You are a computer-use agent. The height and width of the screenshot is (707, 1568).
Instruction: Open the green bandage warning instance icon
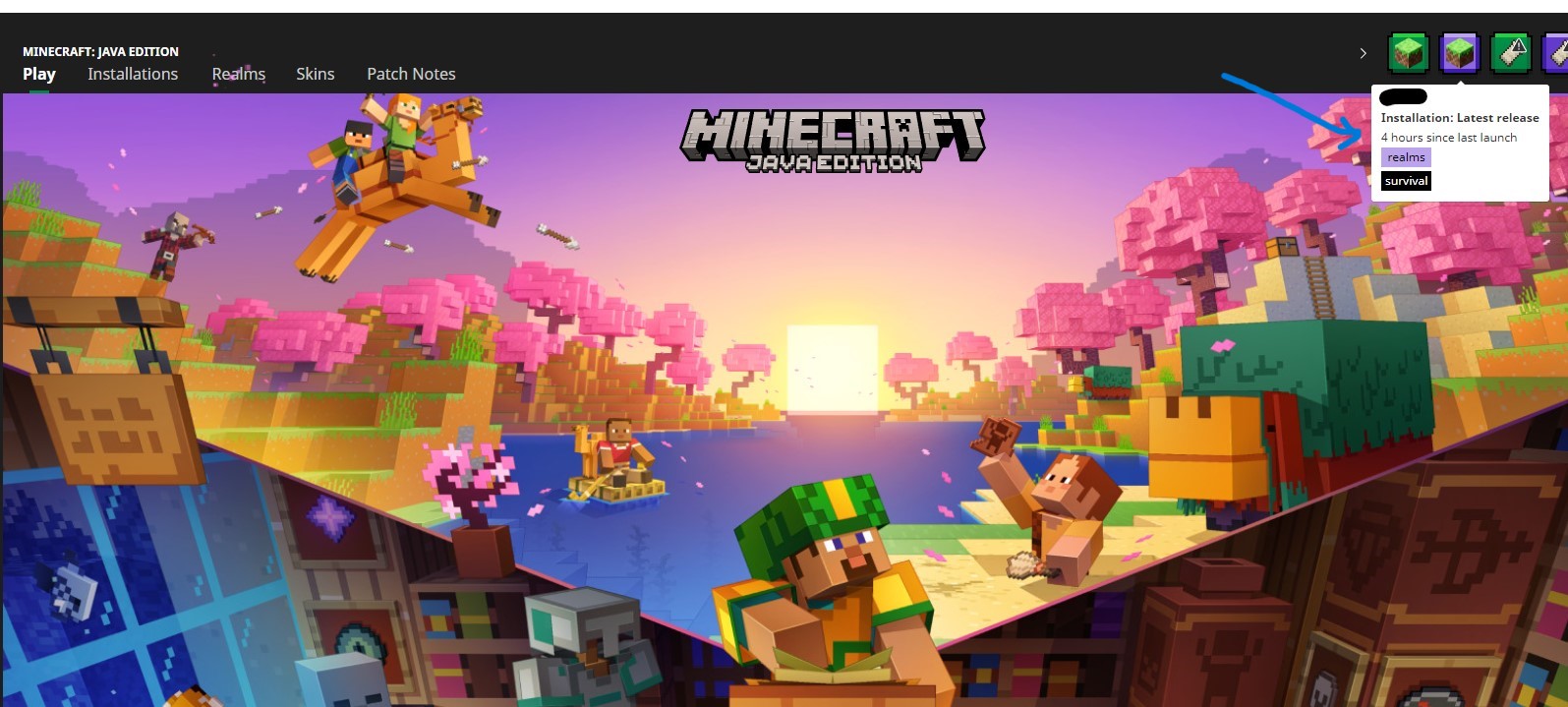[x=1511, y=53]
